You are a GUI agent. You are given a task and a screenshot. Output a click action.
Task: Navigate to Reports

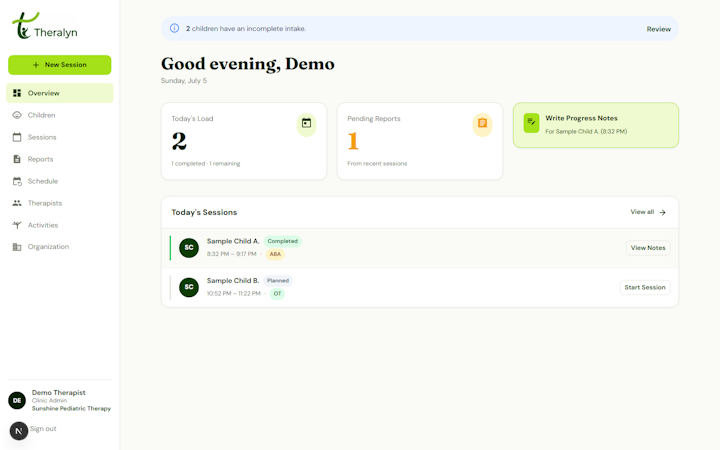tap(60, 159)
